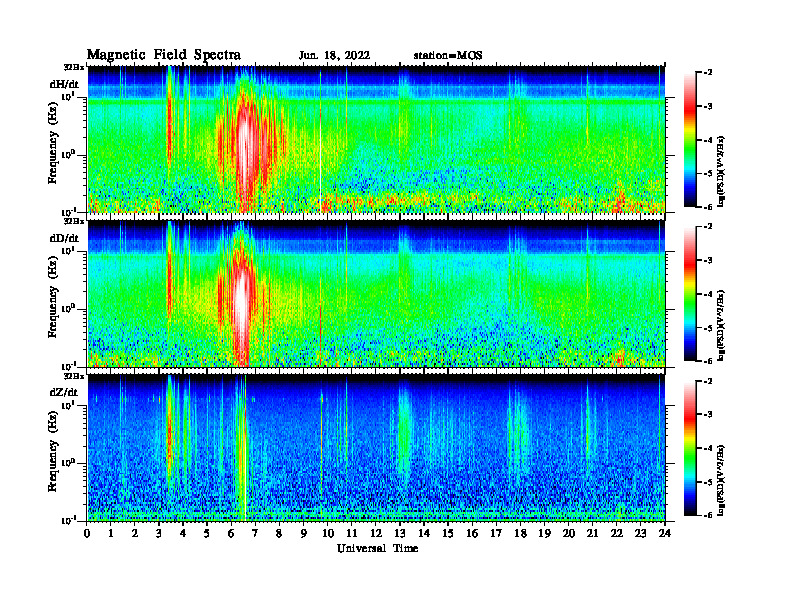Click the -5 tick label on dD/dt colorbar

coord(708,328)
